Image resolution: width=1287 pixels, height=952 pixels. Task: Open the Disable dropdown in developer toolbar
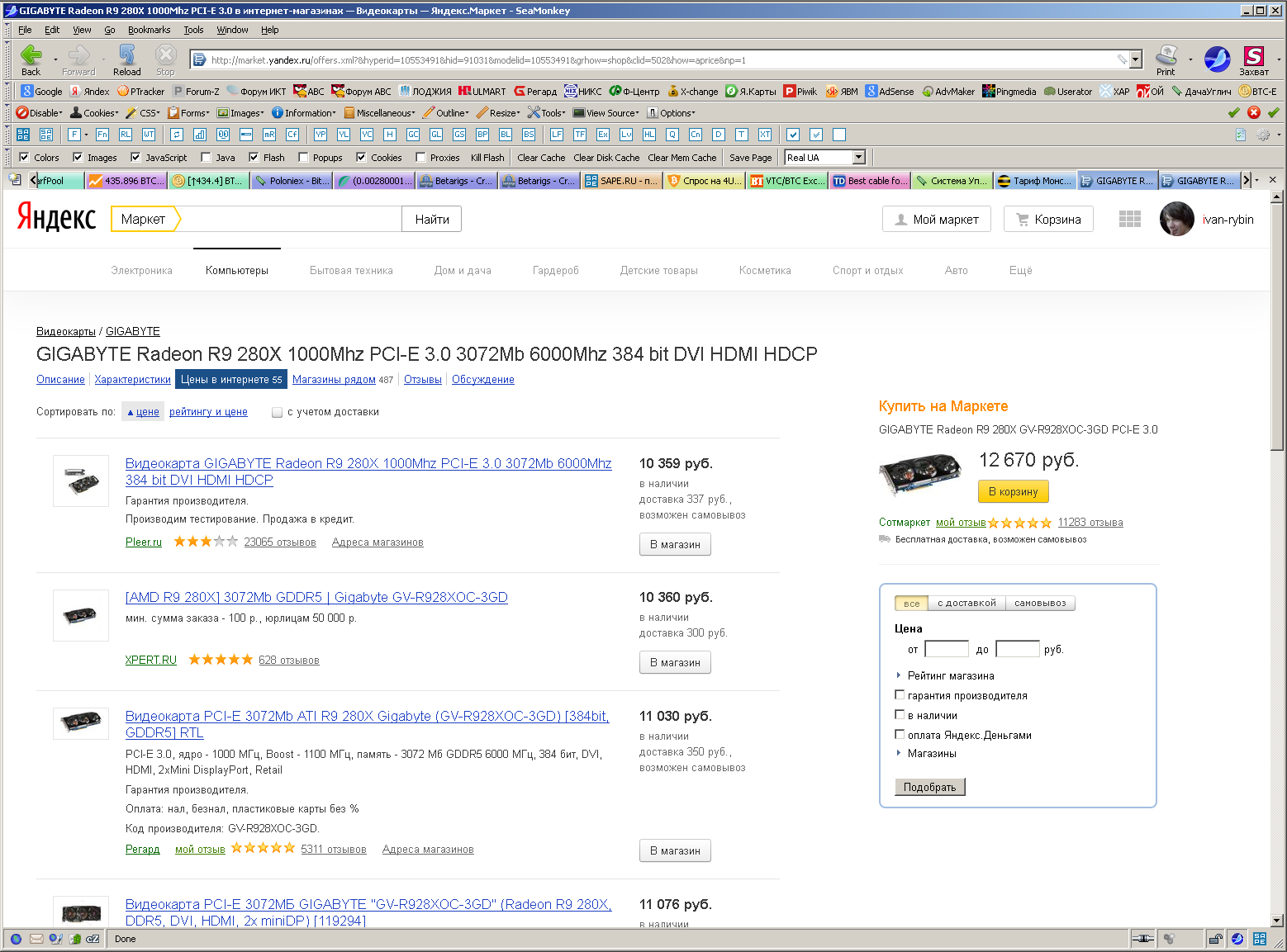[40, 113]
